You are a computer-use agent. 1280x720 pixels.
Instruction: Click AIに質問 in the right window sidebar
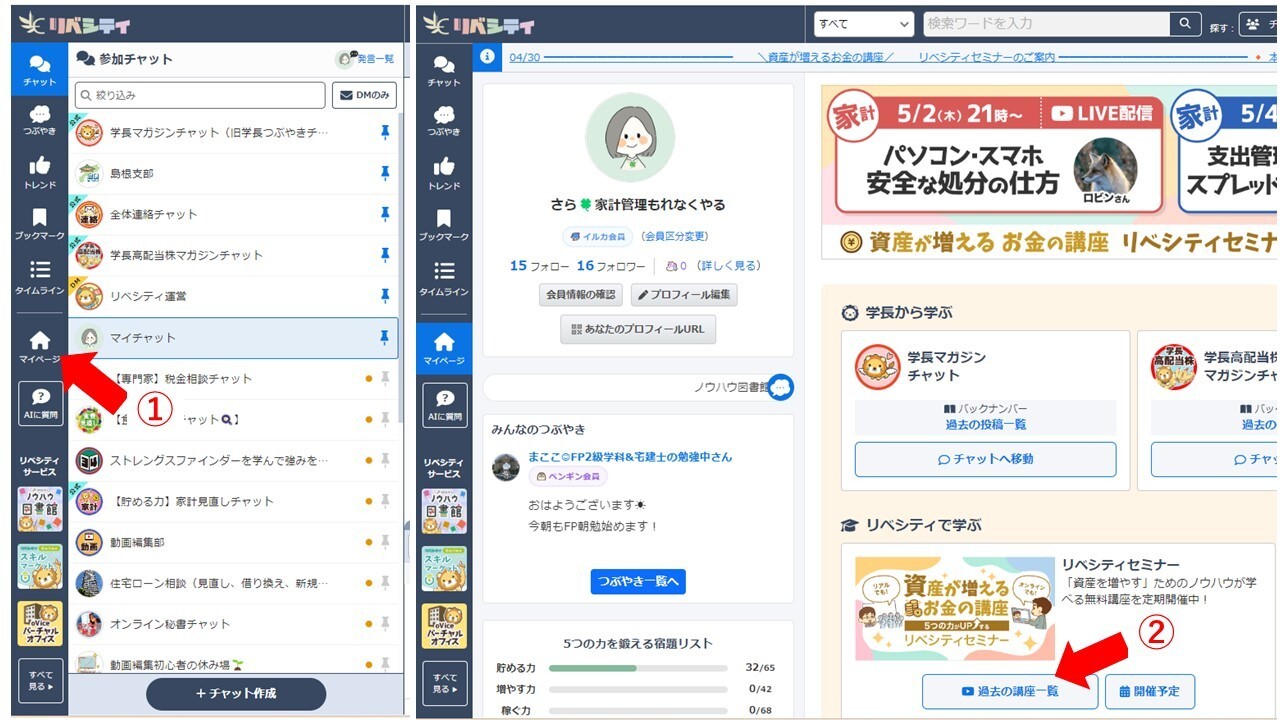444,404
